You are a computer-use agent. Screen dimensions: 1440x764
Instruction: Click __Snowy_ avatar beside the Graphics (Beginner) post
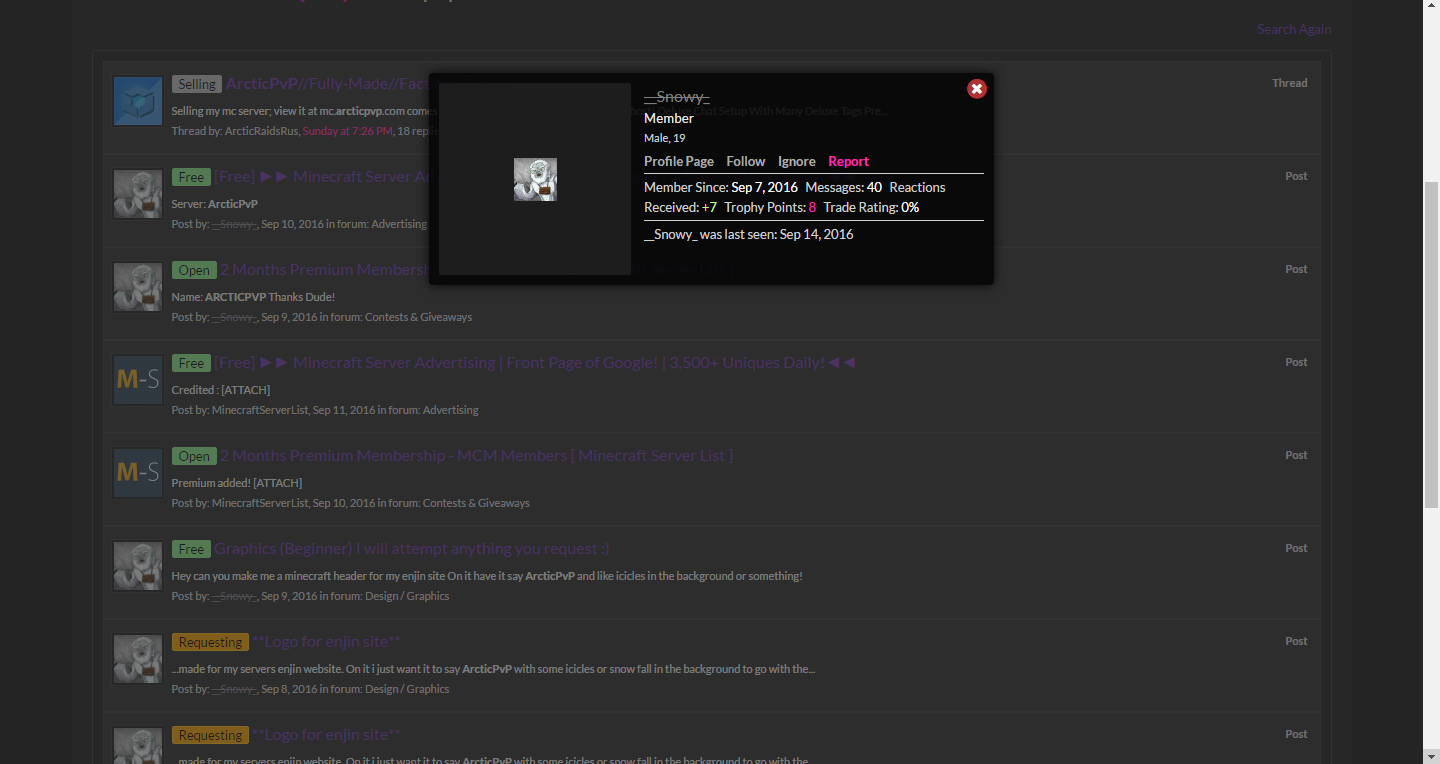(138, 566)
